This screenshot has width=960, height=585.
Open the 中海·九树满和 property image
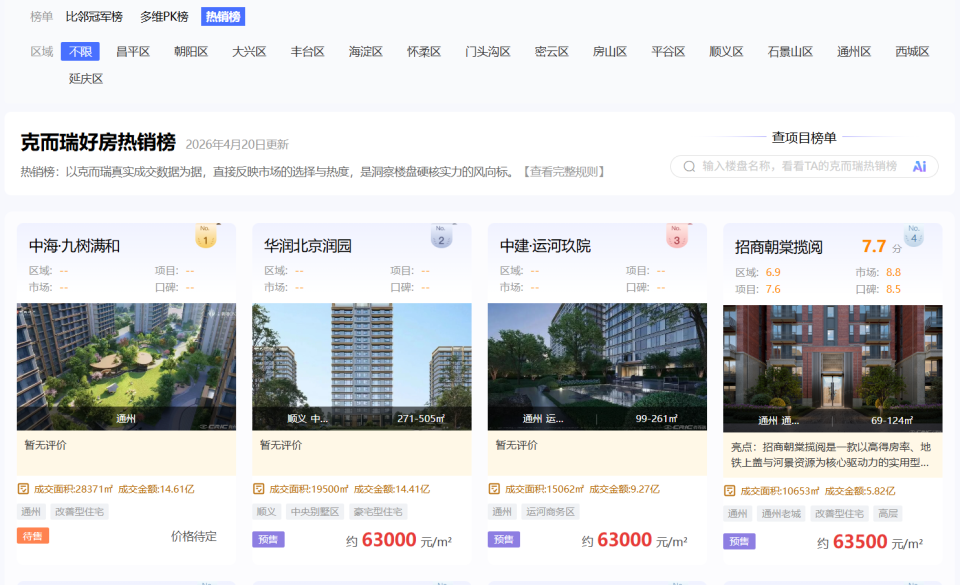[x=126, y=367]
